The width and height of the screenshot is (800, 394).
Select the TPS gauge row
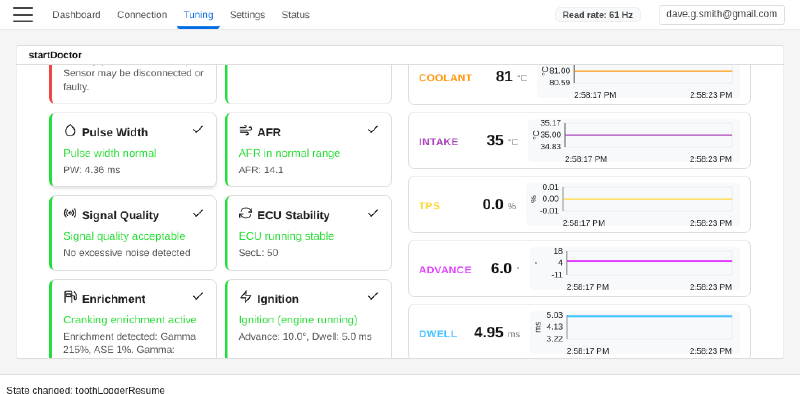pos(580,205)
